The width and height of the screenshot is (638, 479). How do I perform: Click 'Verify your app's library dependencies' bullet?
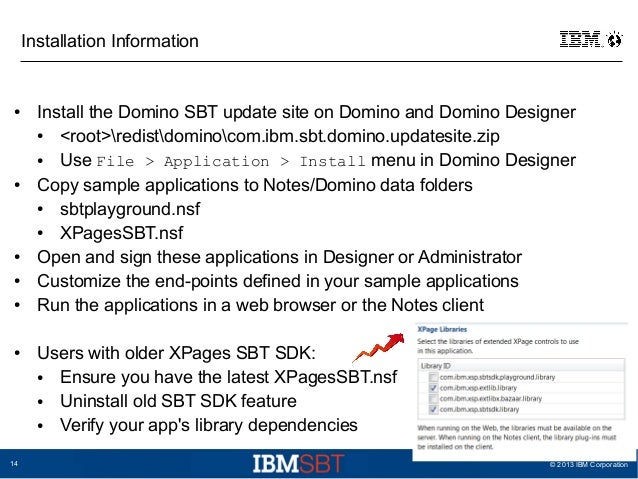click(x=209, y=425)
